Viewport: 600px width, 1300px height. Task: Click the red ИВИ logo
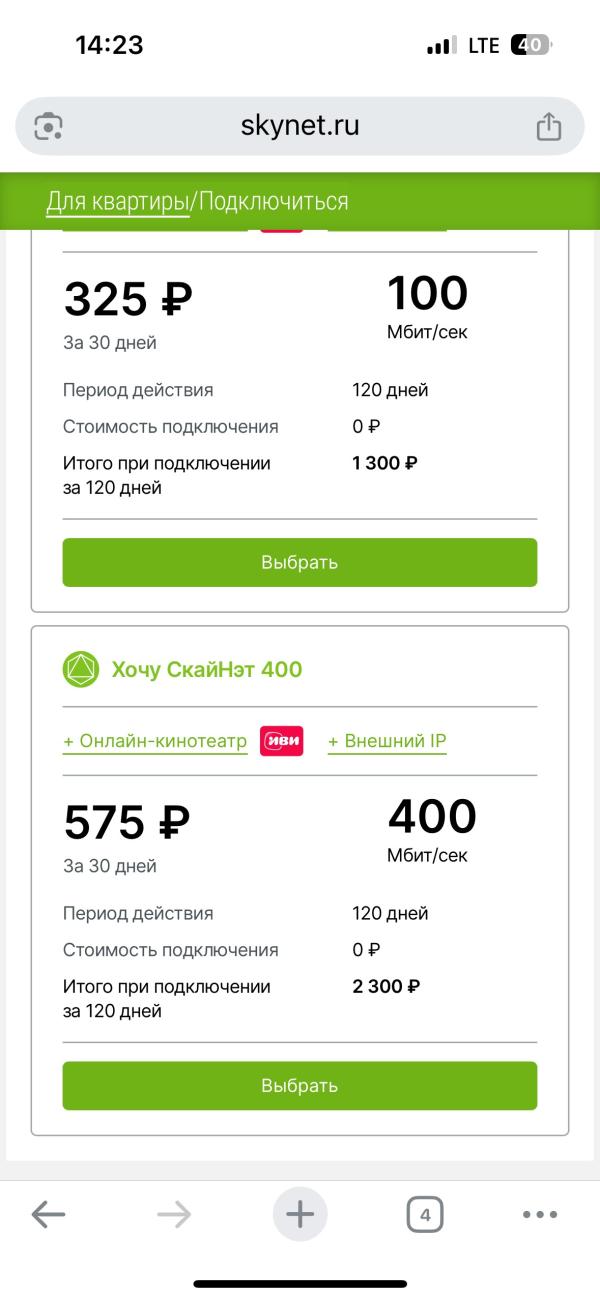(x=282, y=741)
